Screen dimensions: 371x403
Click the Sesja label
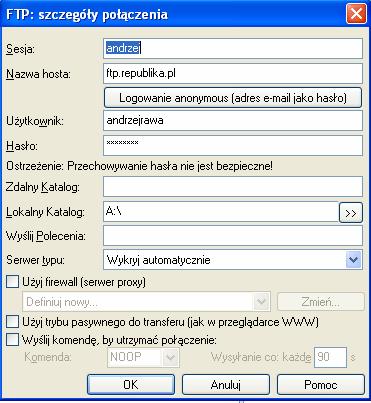(x=20, y=49)
